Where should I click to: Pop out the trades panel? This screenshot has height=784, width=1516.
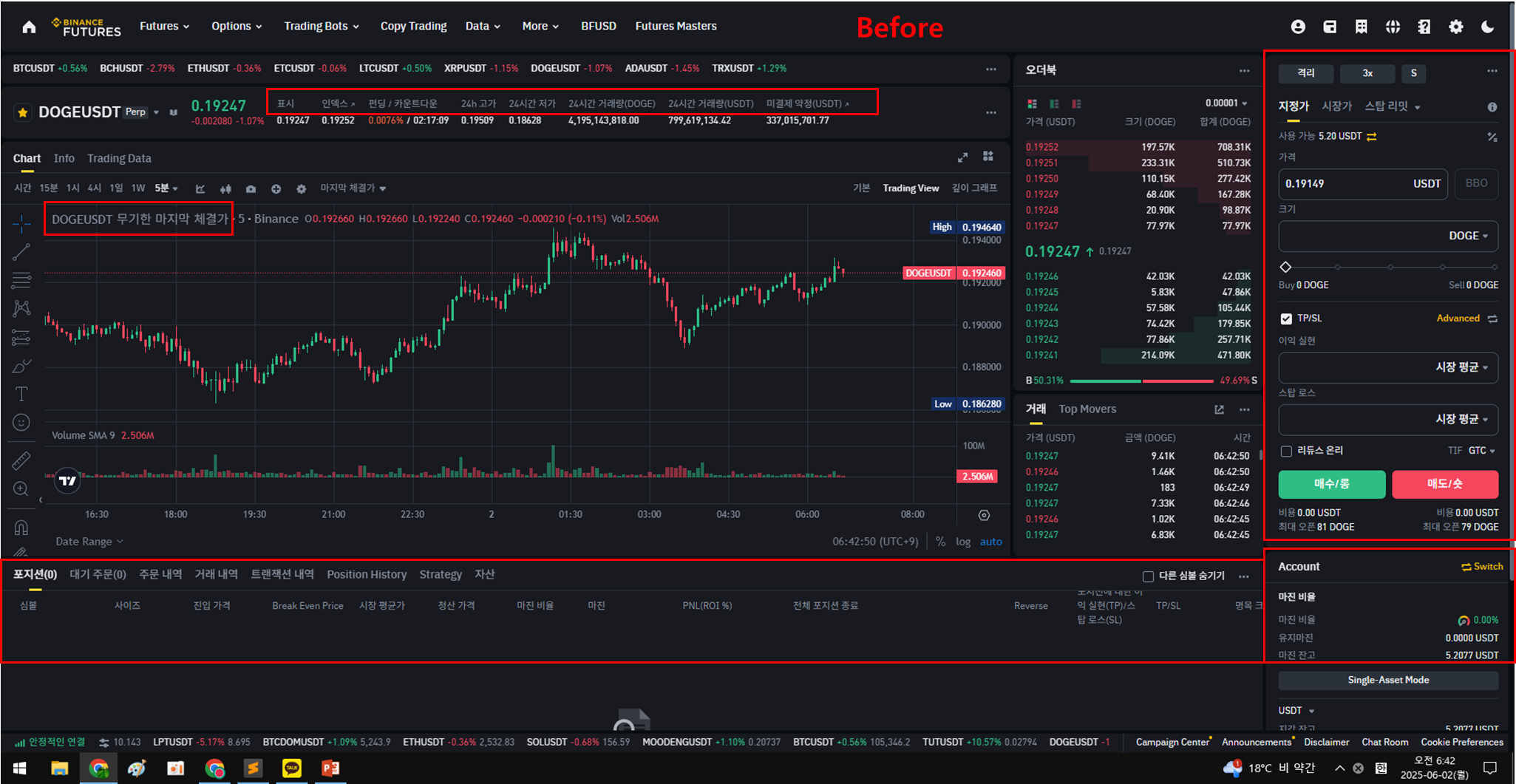coord(1219,409)
